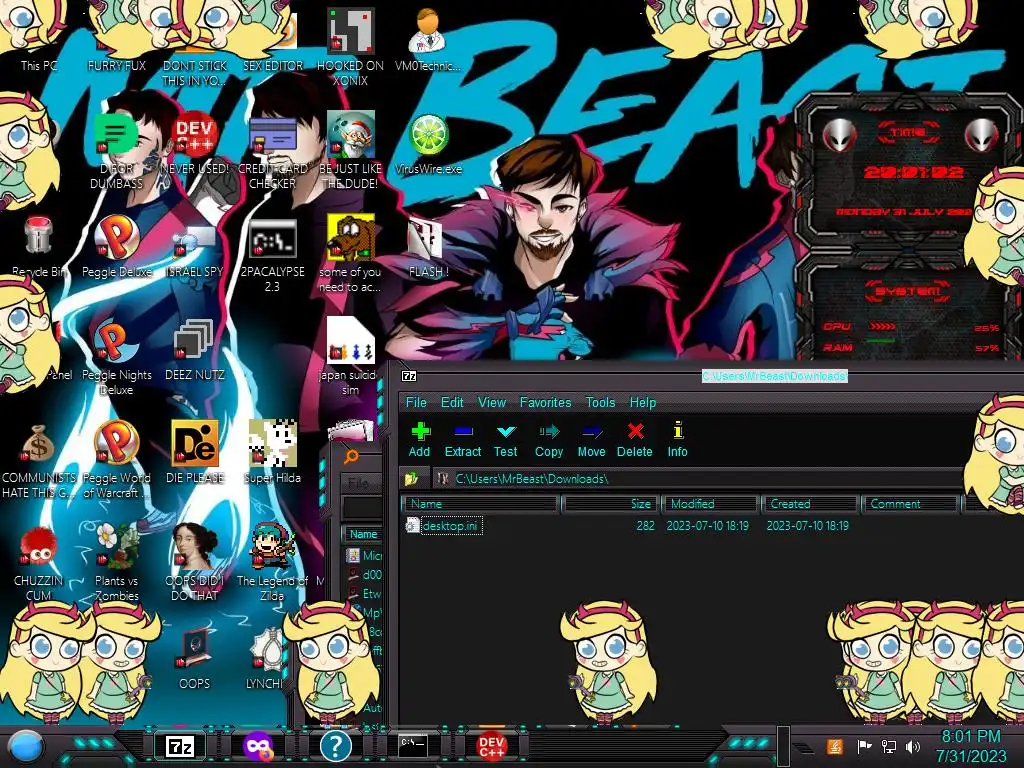Sort by the Comment column header
The image size is (1024, 768).
click(x=910, y=504)
